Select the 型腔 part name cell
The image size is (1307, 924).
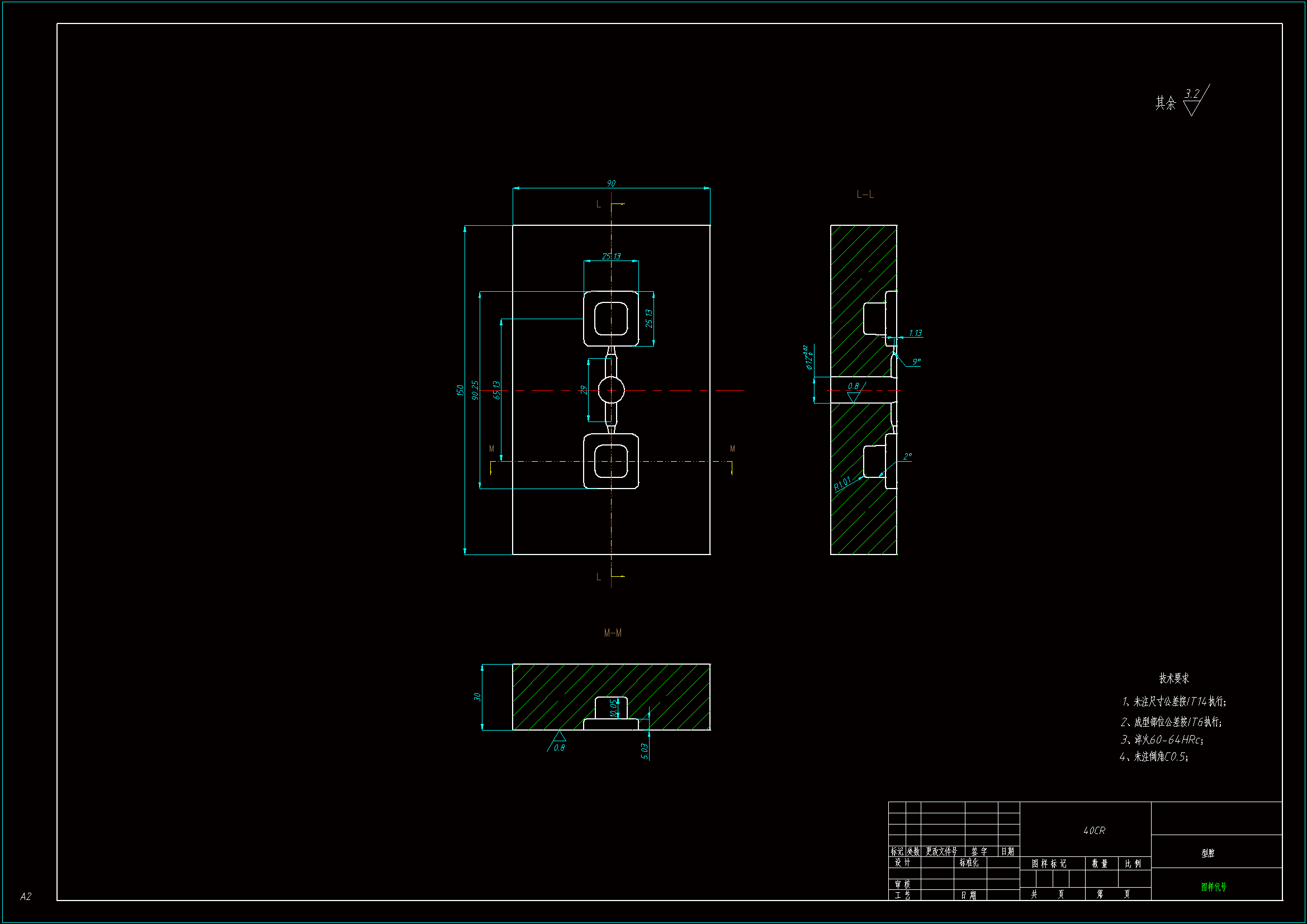[1207, 853]
